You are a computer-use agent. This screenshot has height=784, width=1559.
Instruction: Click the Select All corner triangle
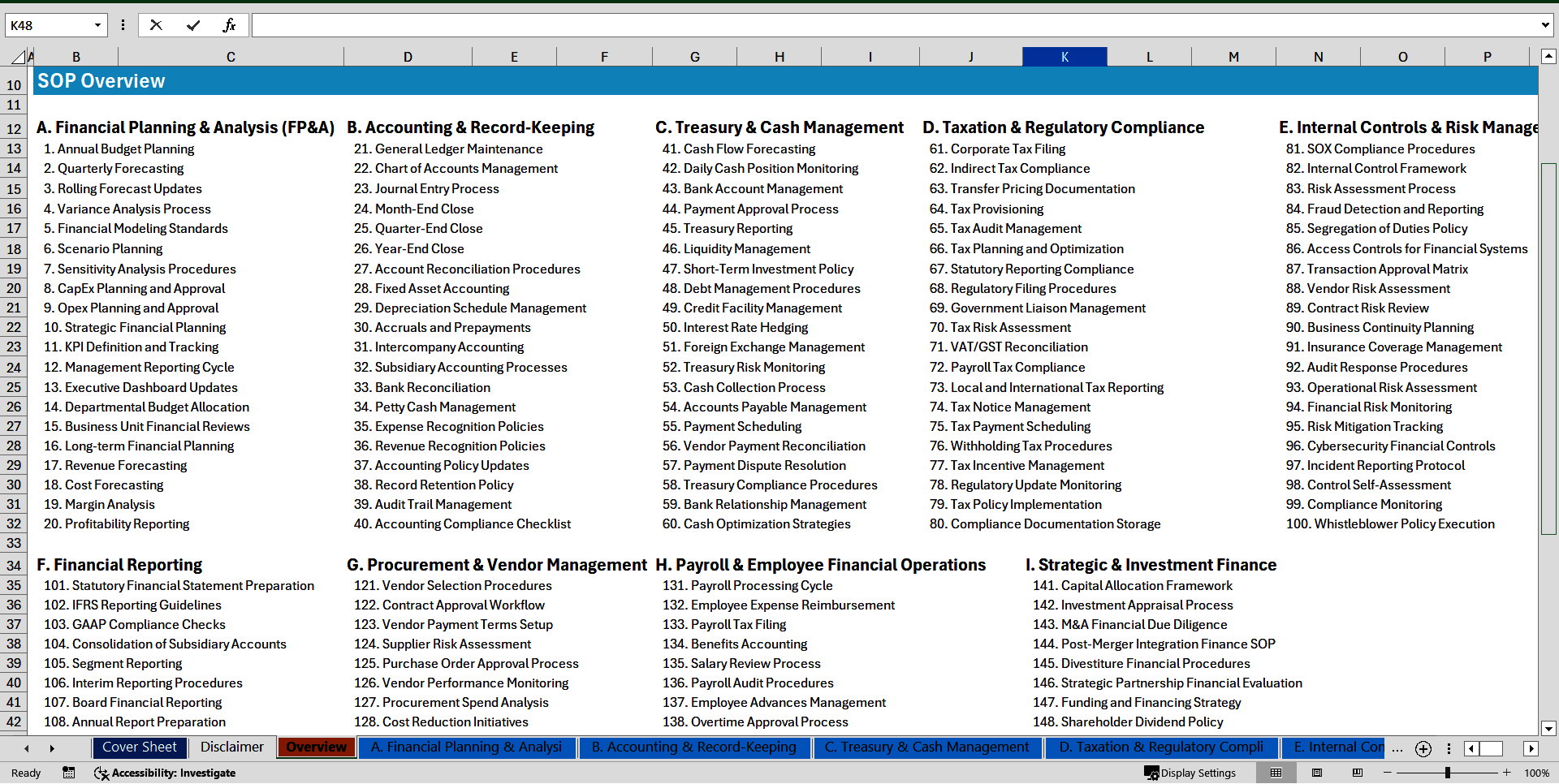coord(18,57)
